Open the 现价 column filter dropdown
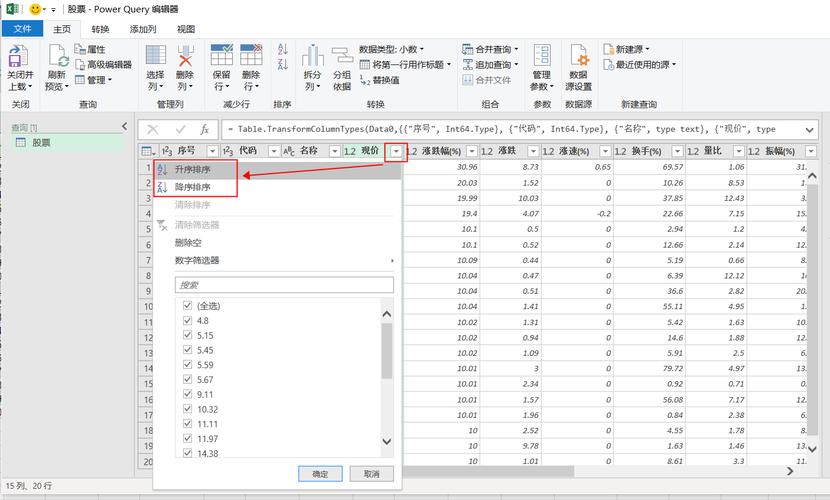 coord(396,151)
